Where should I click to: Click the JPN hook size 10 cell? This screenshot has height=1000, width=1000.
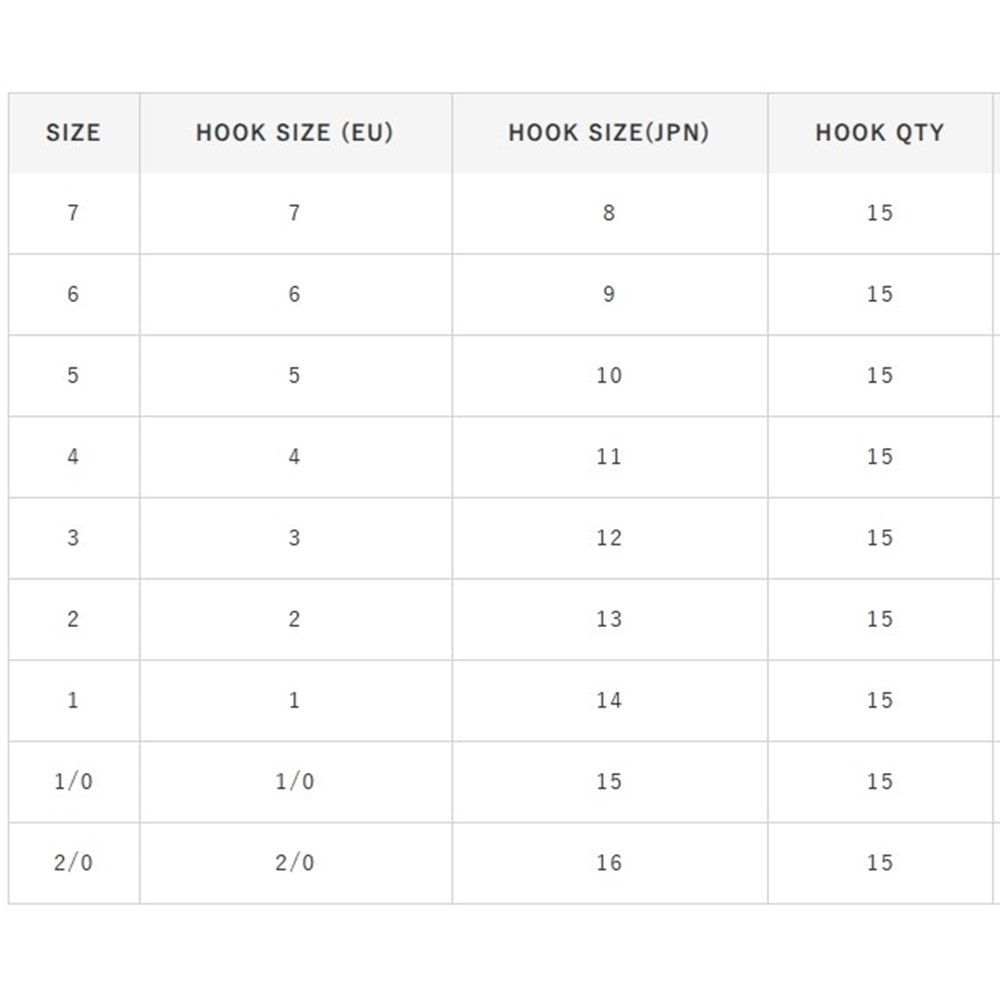(609, 375)
